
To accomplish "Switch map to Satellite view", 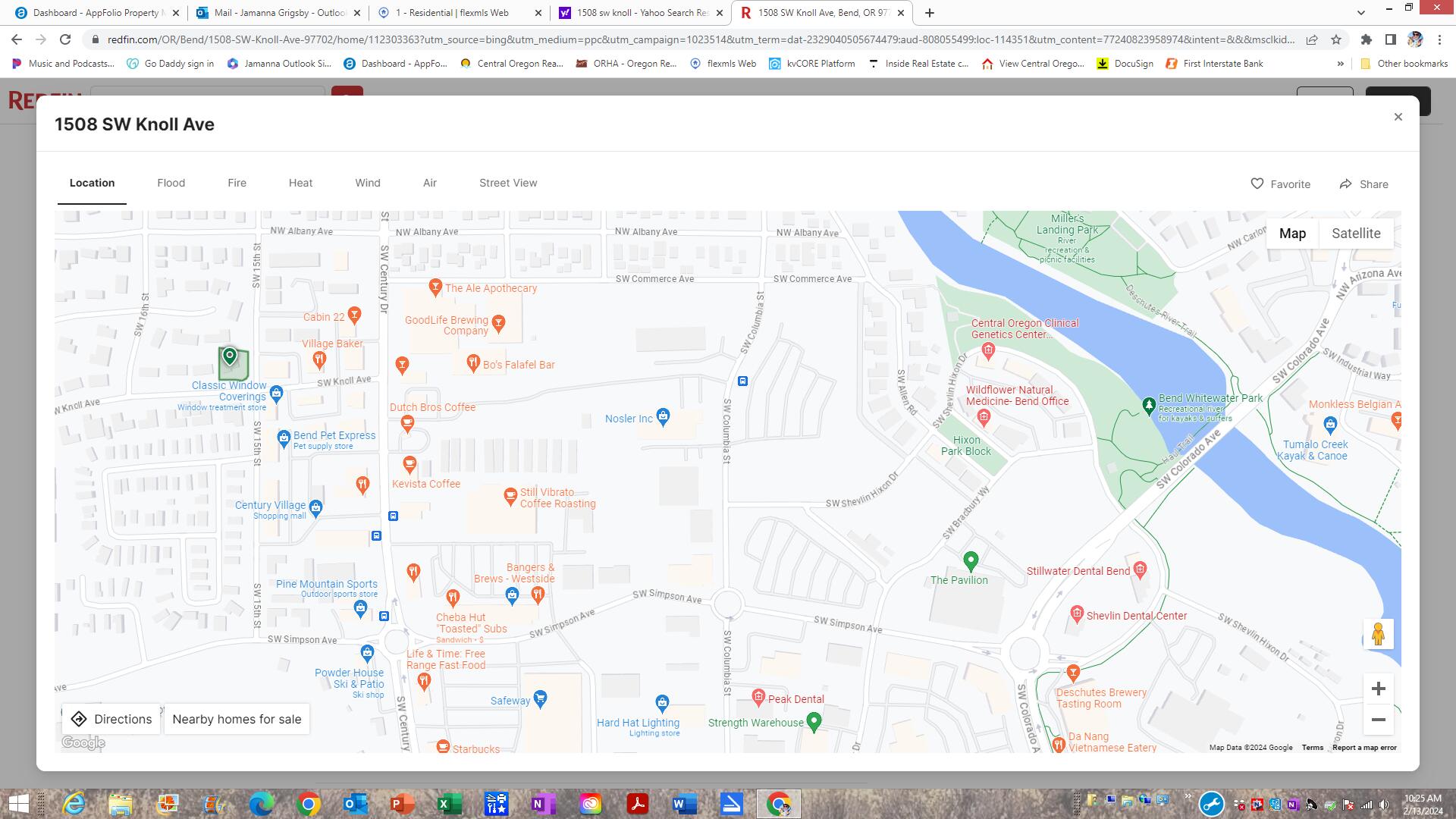I will (1356, 234).
